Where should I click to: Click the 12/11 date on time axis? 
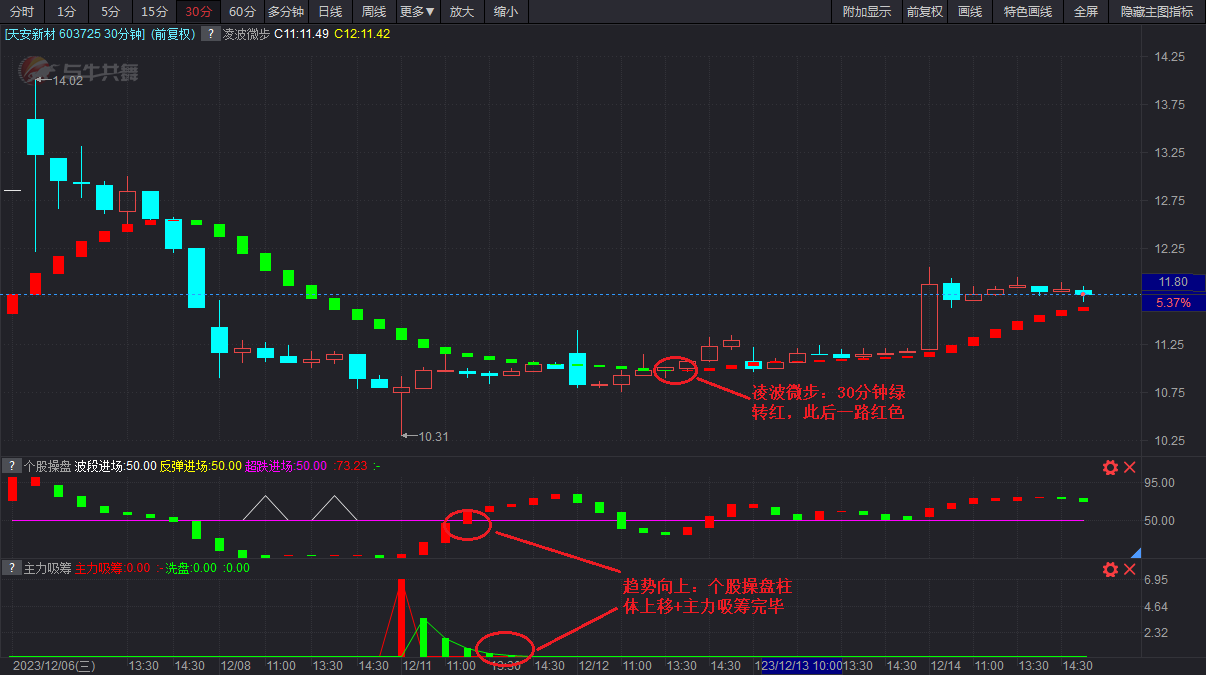coord(416,665)
